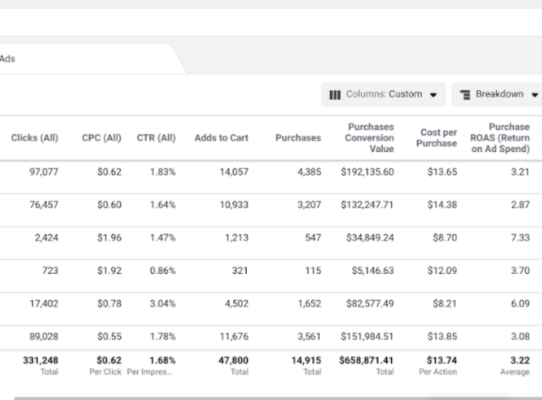Screen dimensions: 542x400
Task: Select Adds to Cart value 1,213
Action: point(237,238)
